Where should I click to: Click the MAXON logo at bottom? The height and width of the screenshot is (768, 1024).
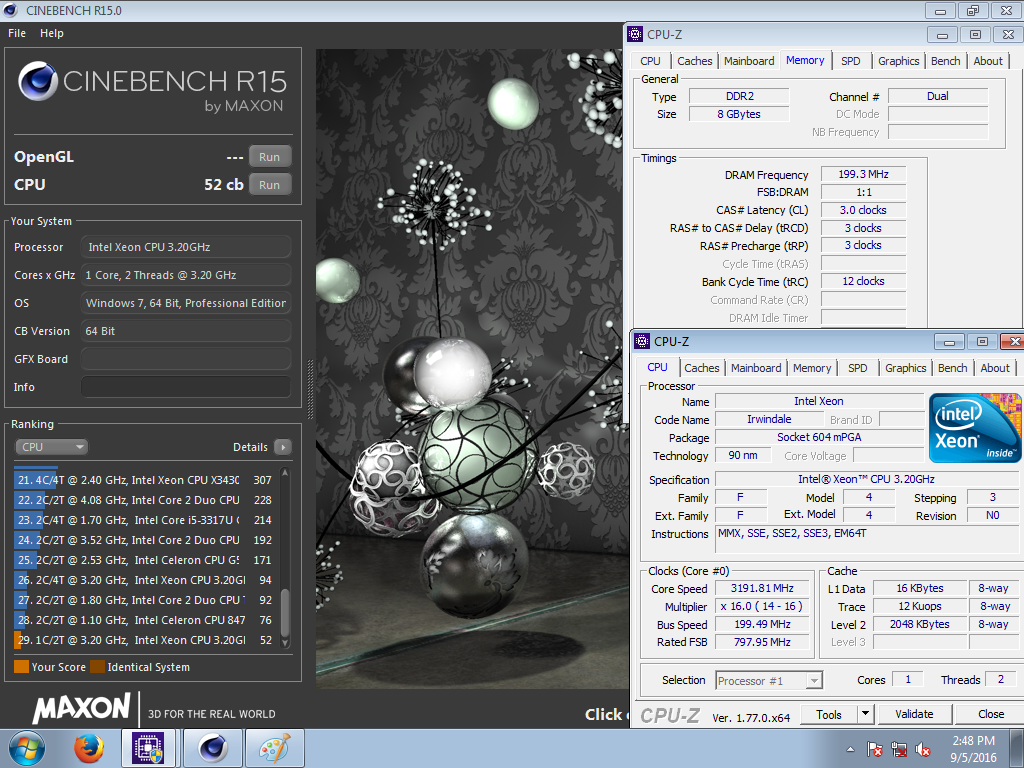82,708
